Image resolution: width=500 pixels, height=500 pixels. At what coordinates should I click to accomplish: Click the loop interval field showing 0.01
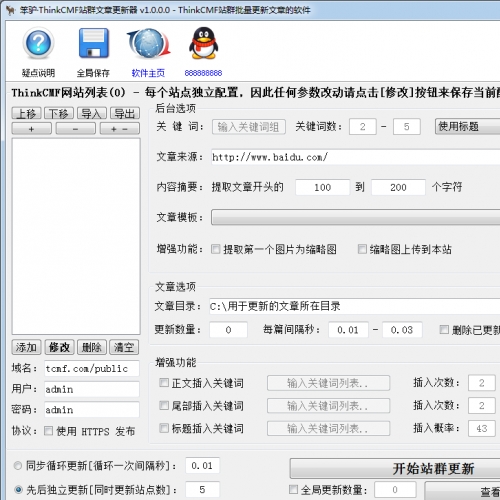coord(202,465)
